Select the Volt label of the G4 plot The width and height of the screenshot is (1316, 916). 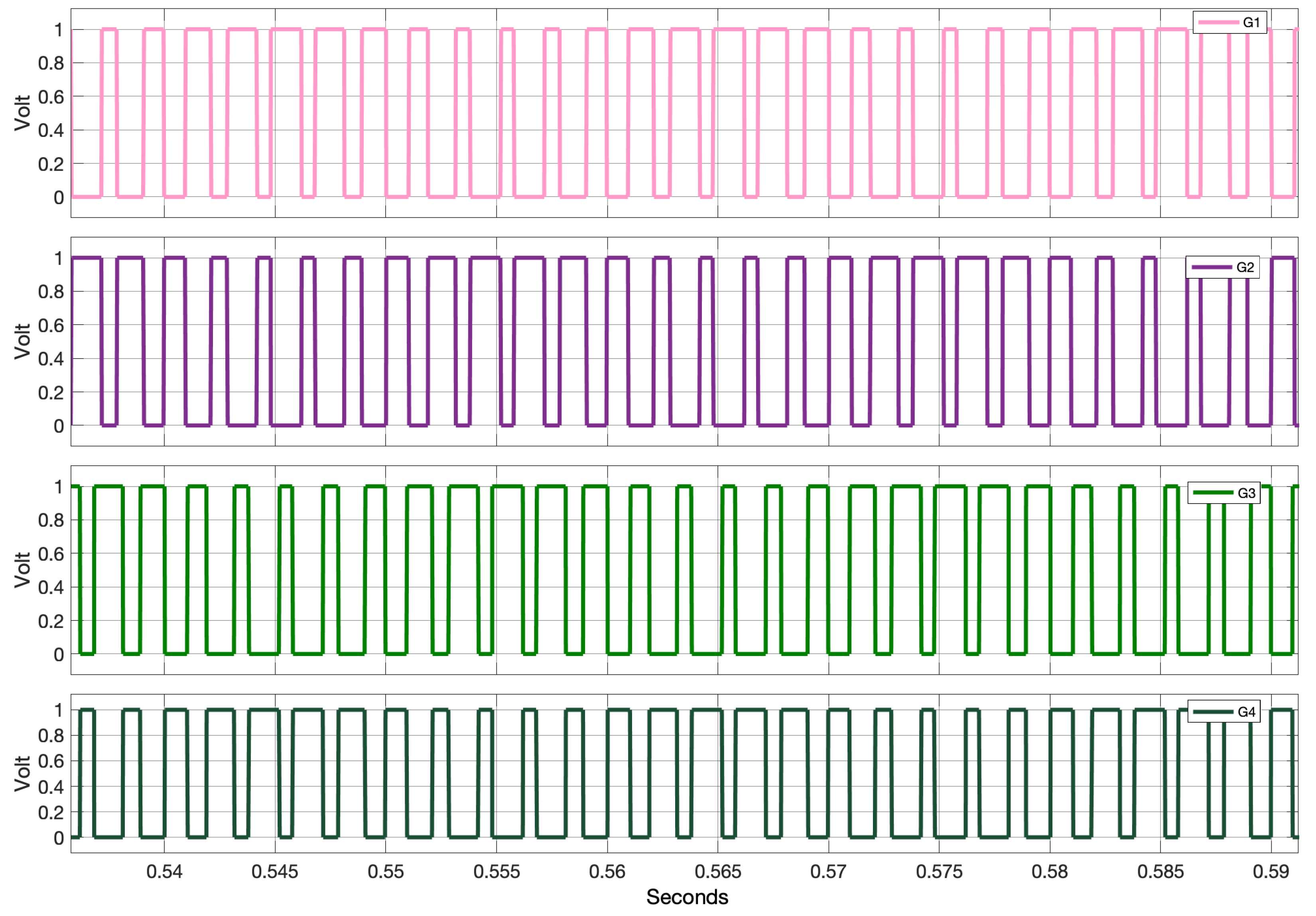tap(22, 773)
